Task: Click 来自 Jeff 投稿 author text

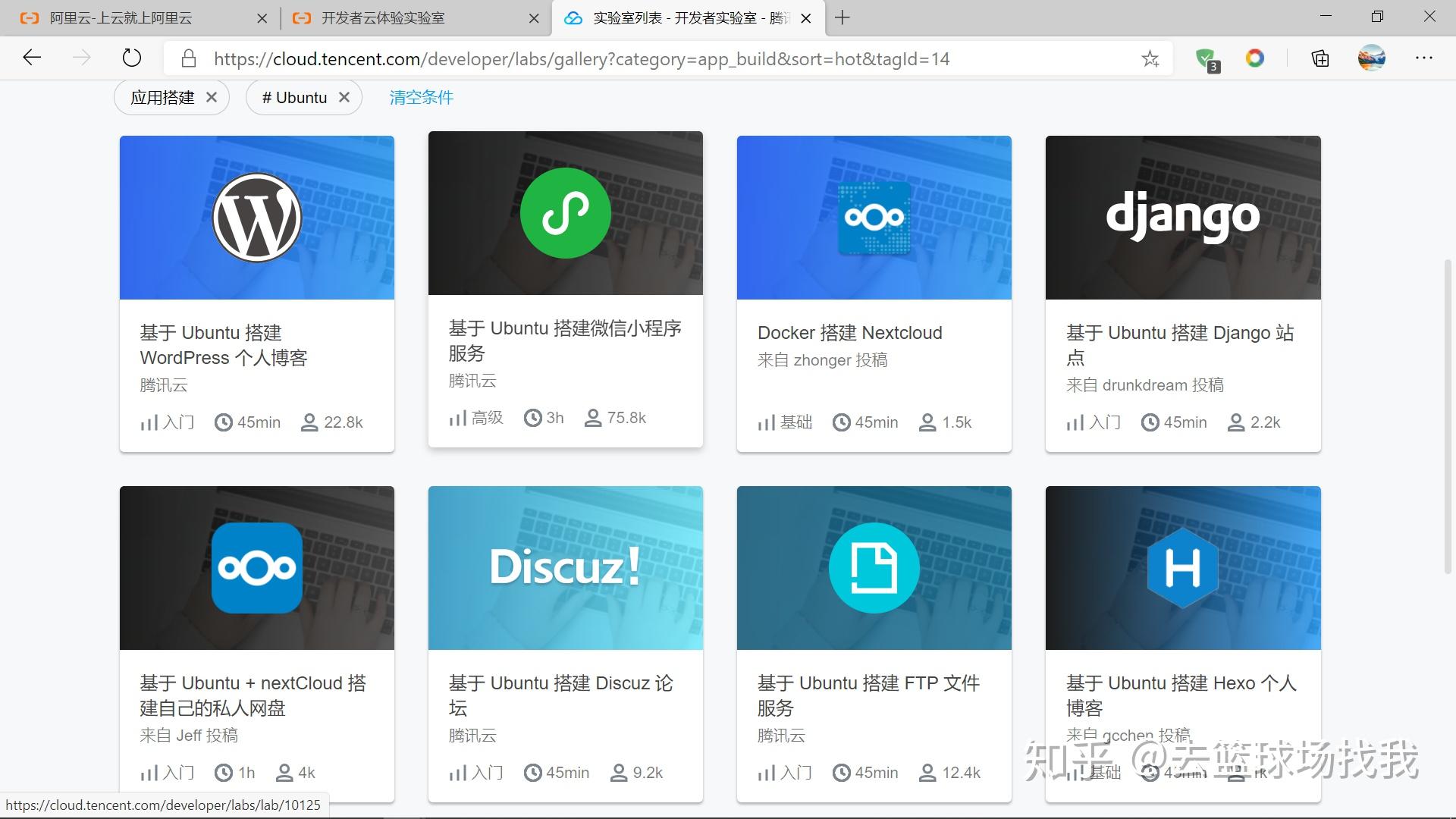Action: (189, 736)
